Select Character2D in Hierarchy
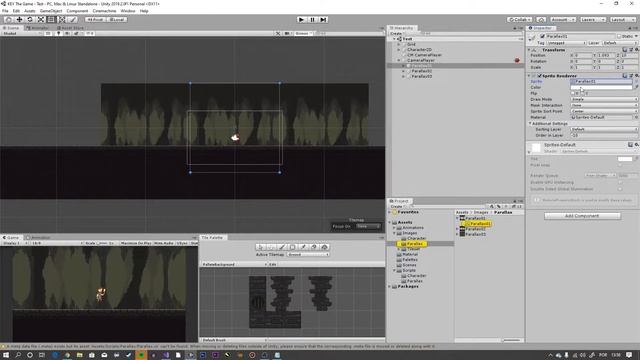This screenshot has height=360, width=640. [x=419, y=49]
